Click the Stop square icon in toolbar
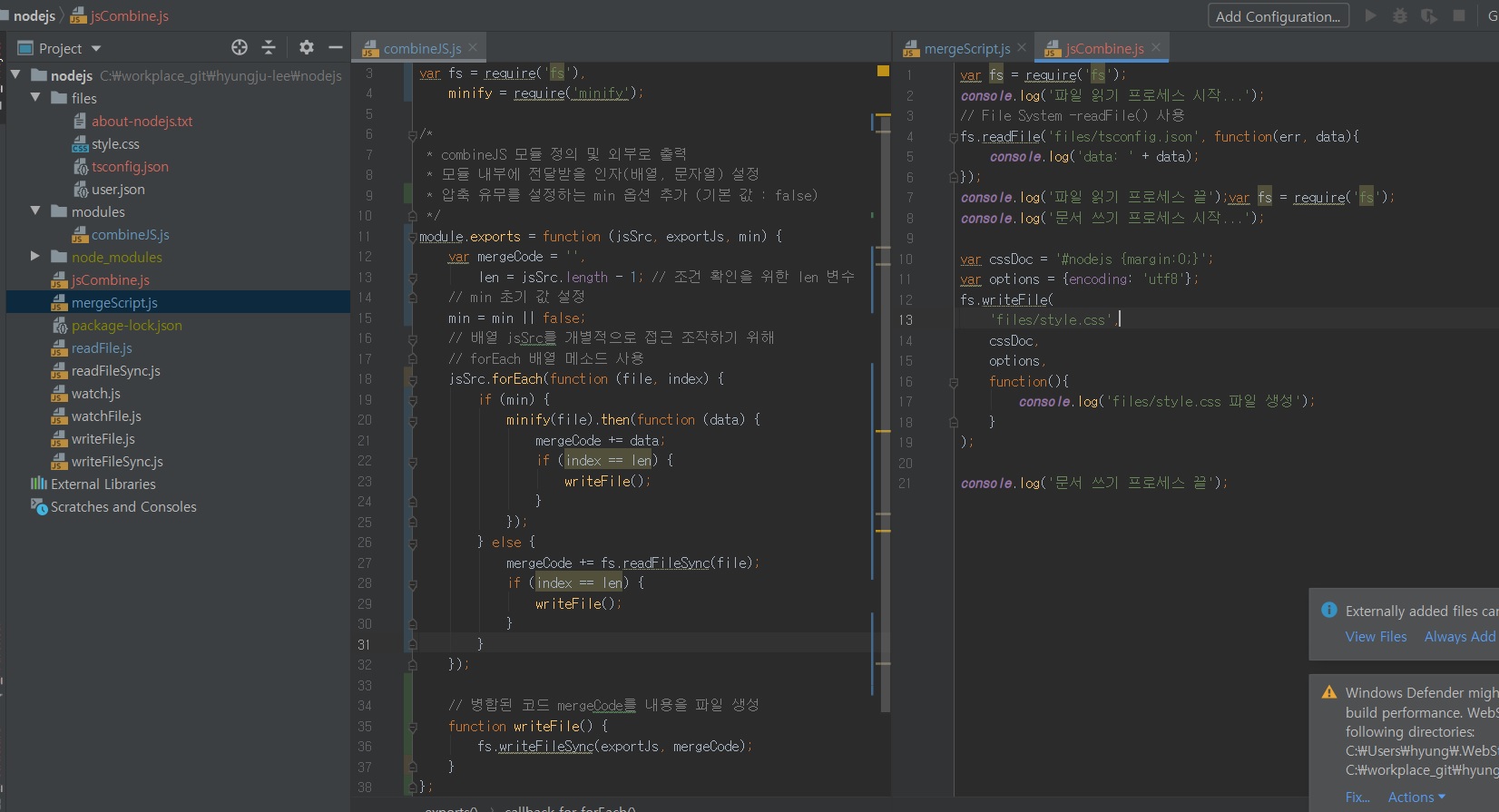This screenshot has width=1499, height=812. click(x=1459, y=15)
